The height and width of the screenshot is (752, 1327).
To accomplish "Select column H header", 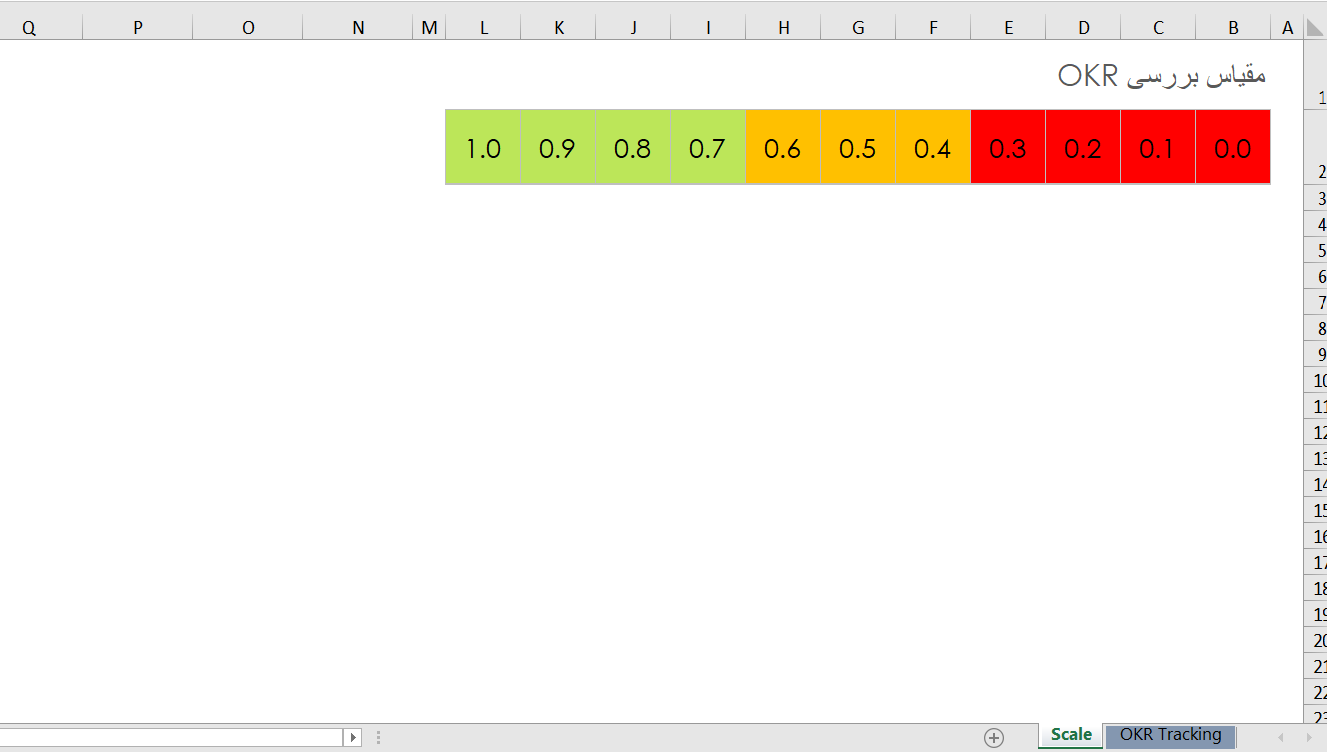I will click(x=784, y=28).
